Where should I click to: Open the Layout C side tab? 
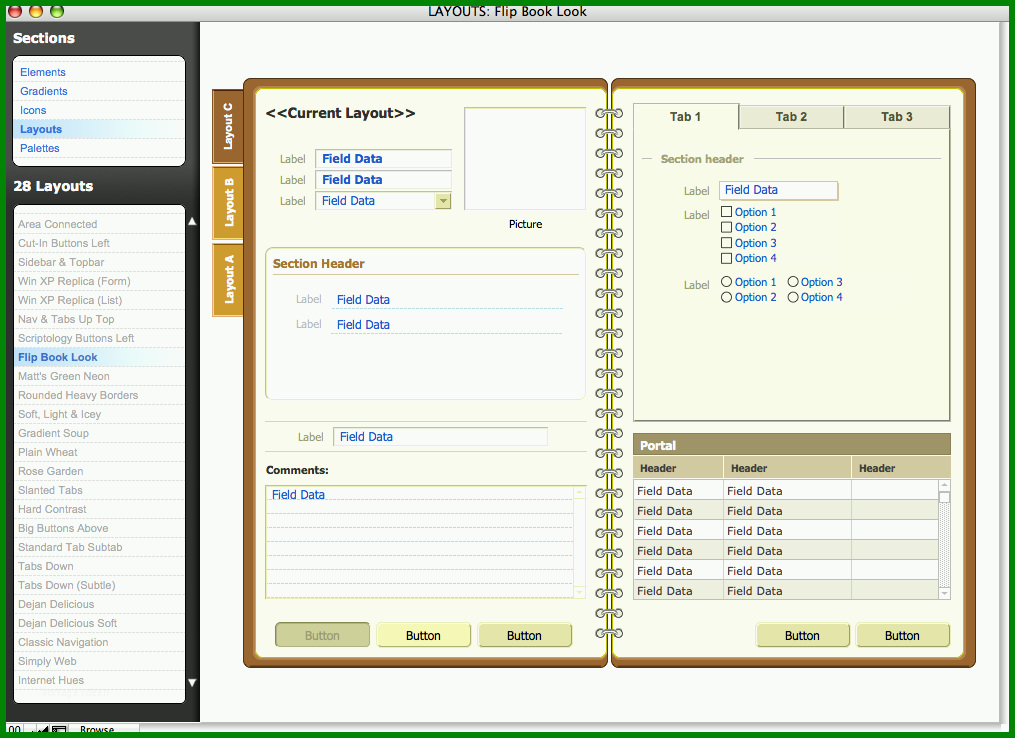pos(228,126)
